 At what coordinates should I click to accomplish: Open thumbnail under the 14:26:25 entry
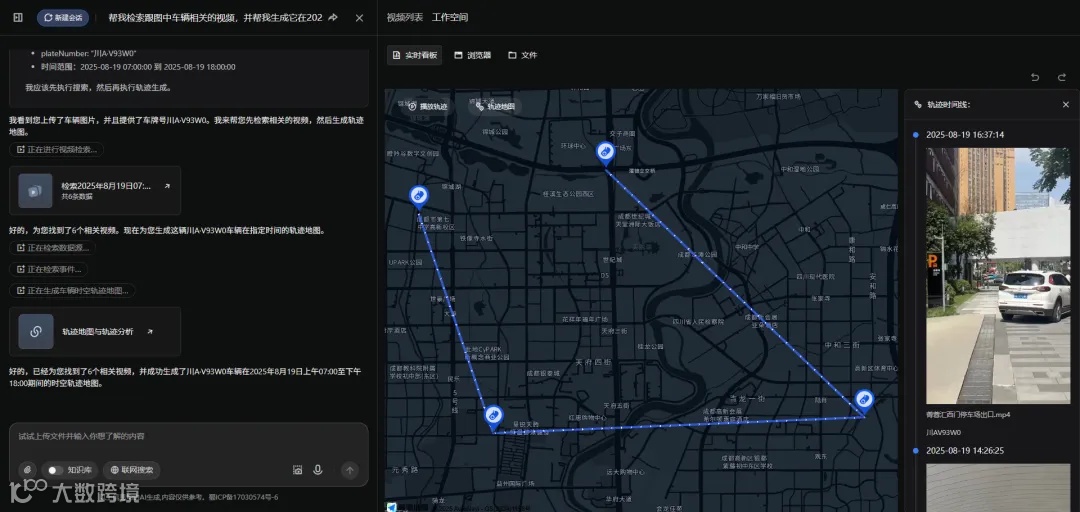click(x=998, y=487)
